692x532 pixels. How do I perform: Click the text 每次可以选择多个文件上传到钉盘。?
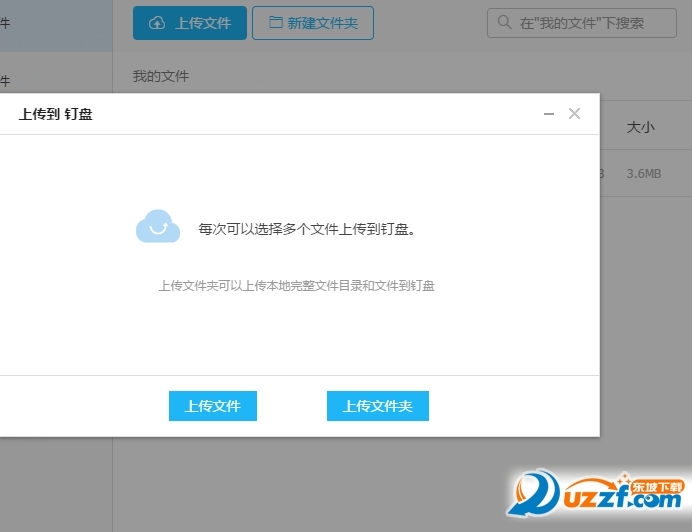point(307,229)
